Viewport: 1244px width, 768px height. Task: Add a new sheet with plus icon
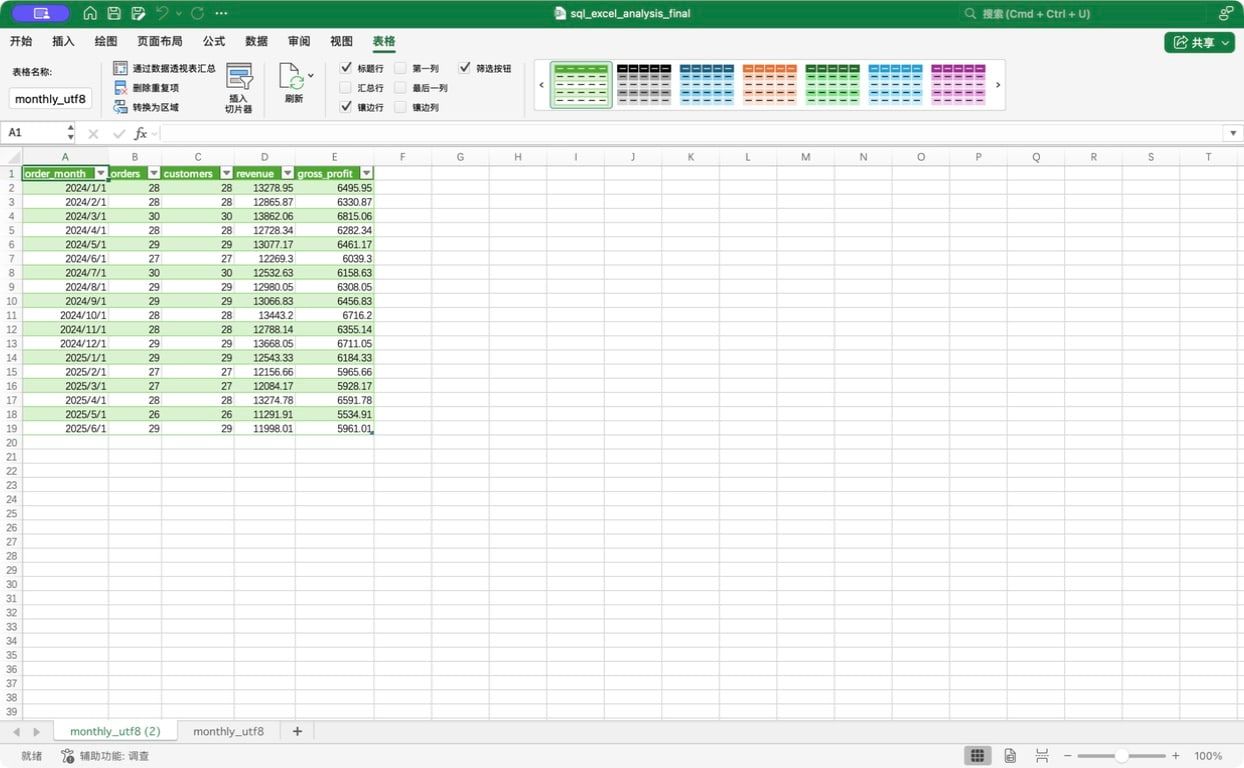(297, 732)
